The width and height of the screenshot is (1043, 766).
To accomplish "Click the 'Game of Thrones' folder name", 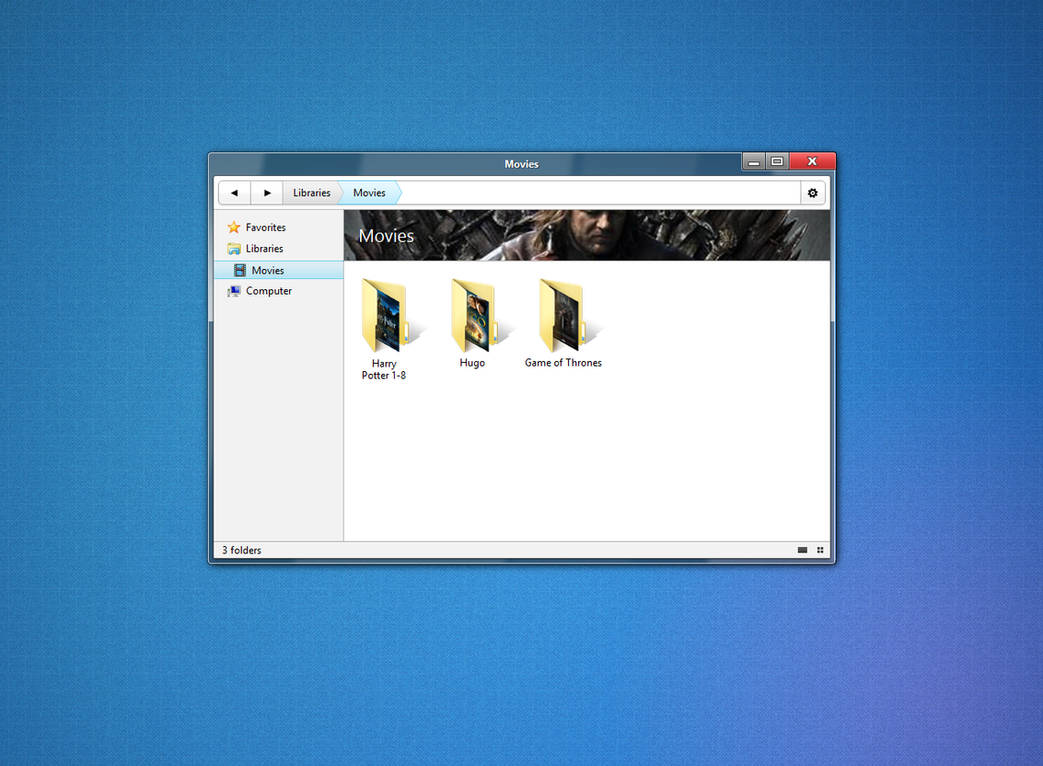I will pyautogui.click(x=563, y=363).
